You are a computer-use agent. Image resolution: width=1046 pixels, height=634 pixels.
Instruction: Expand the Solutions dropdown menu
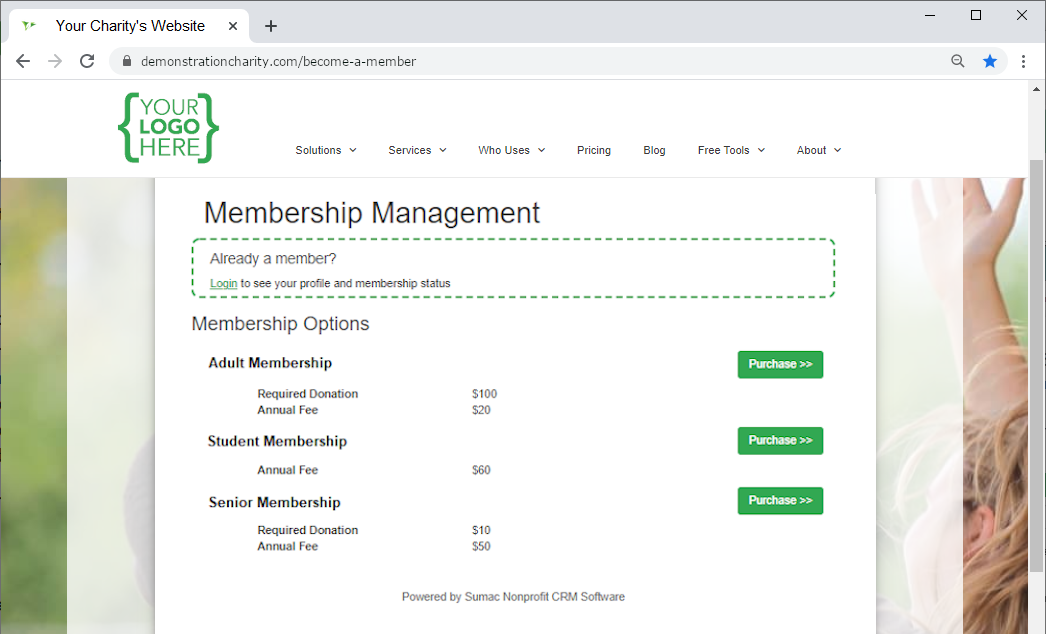(x=326, y=150)
